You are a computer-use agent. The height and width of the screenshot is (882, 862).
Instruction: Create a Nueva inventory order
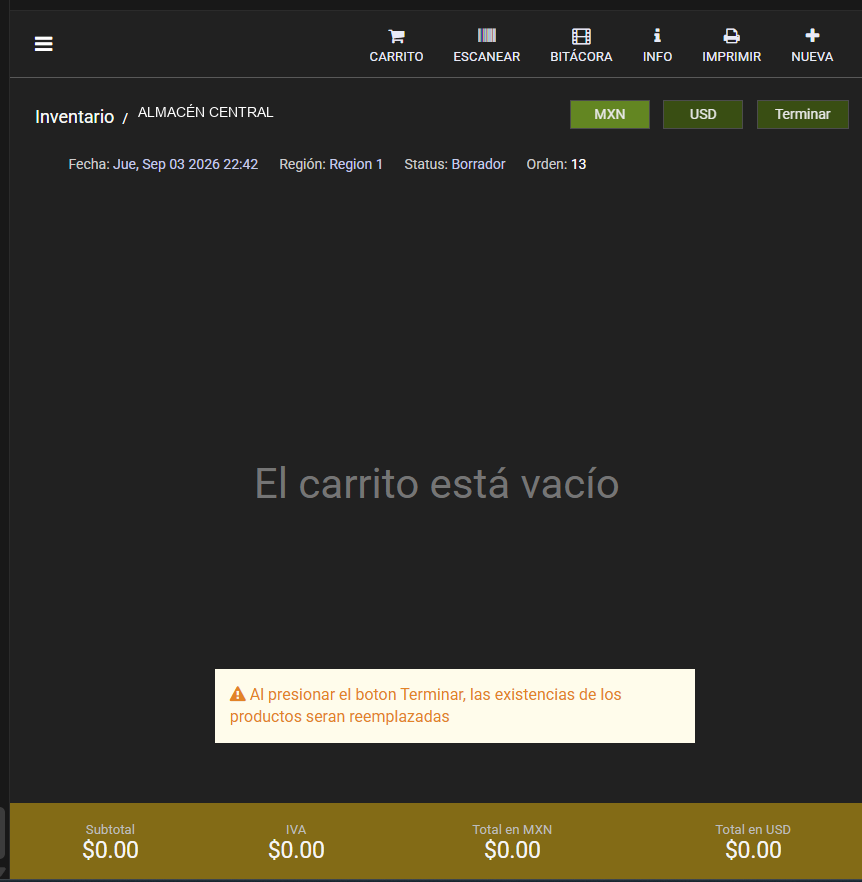coord(812,45)
